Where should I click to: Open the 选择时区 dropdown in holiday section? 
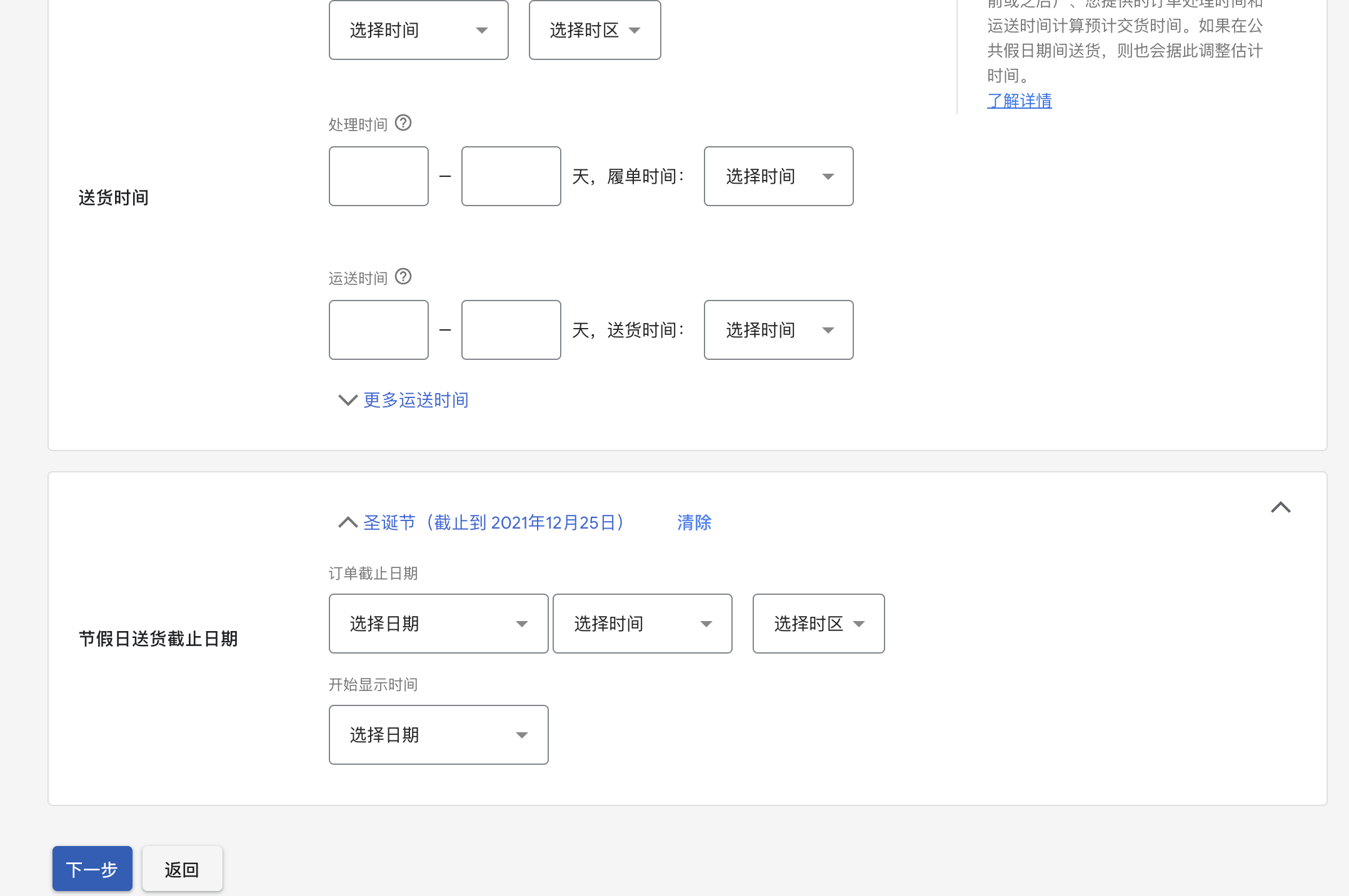click(818, 623)
